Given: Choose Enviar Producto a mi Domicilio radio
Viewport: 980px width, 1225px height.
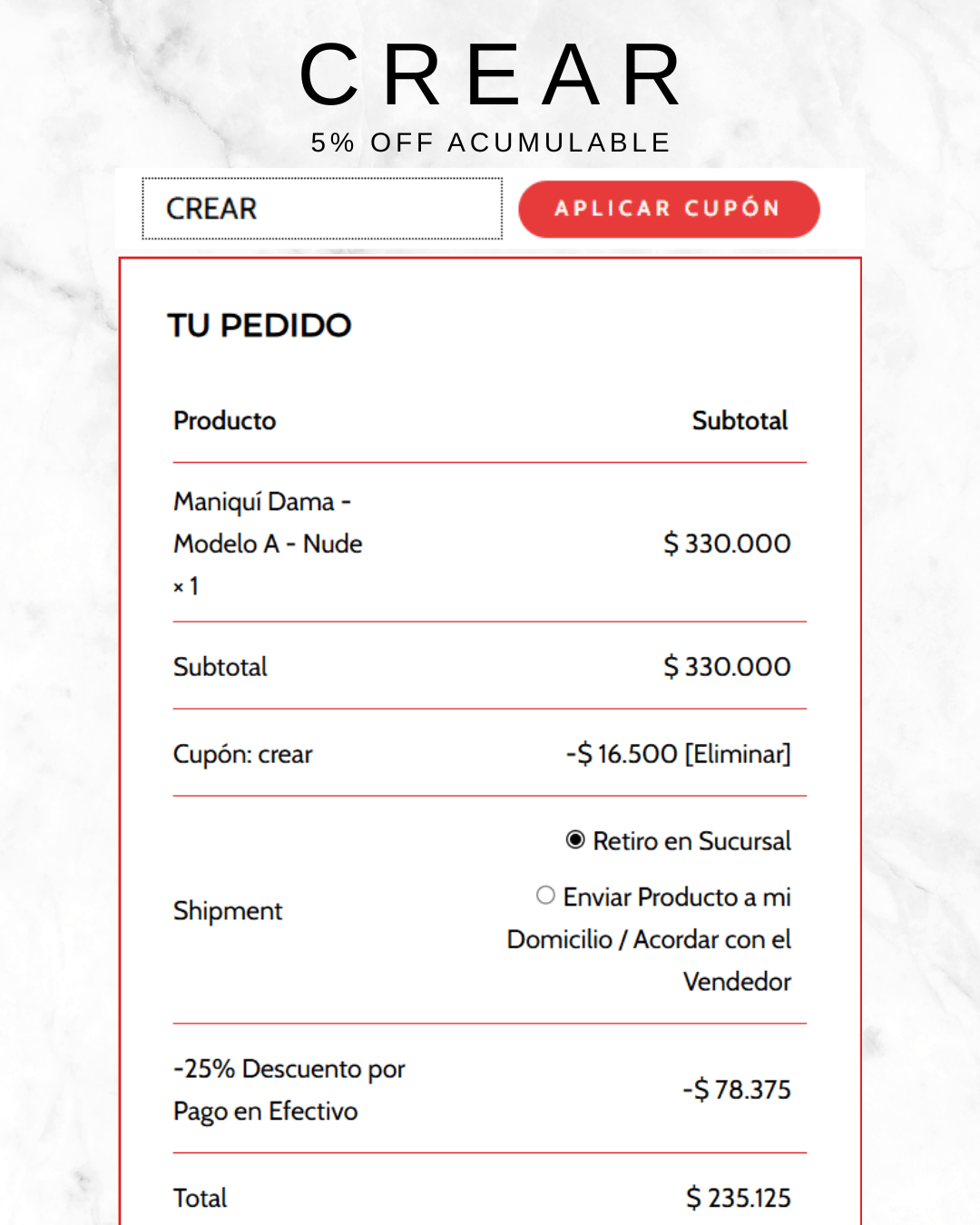Looking at the screenshot, I should 545,896.
